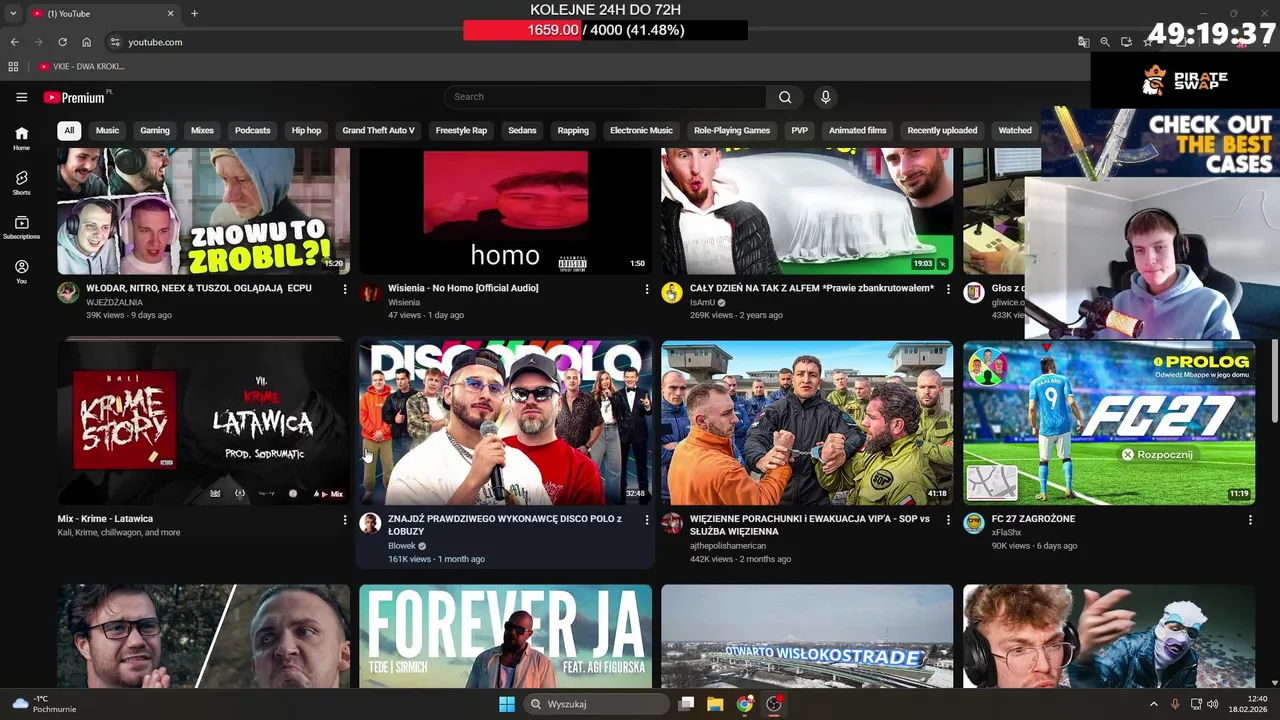Select the Recently uploaded chip
The height and width of the screenshot is (720, 1280).
(x=942, y=130)
